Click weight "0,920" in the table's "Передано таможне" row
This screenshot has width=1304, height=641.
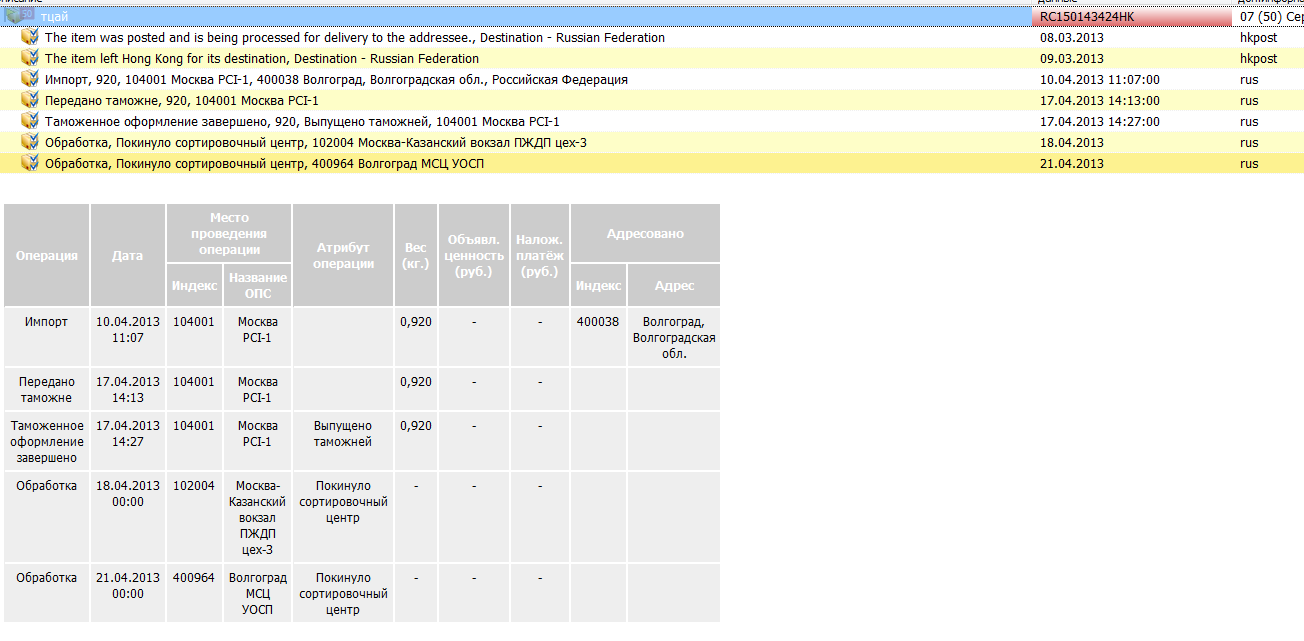pos(416,382)
